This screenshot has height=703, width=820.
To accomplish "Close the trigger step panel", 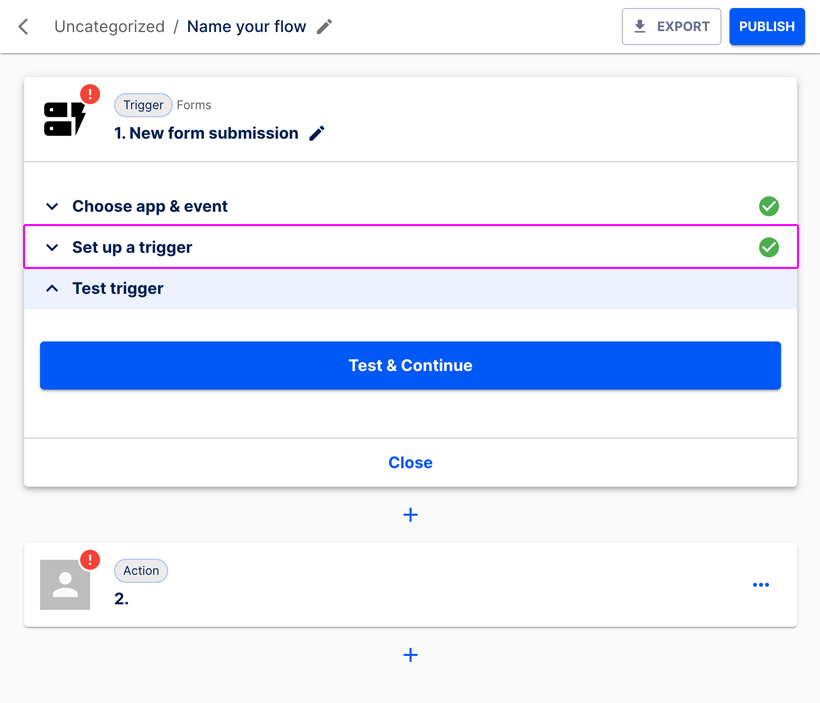I will (x=411, y=462).
